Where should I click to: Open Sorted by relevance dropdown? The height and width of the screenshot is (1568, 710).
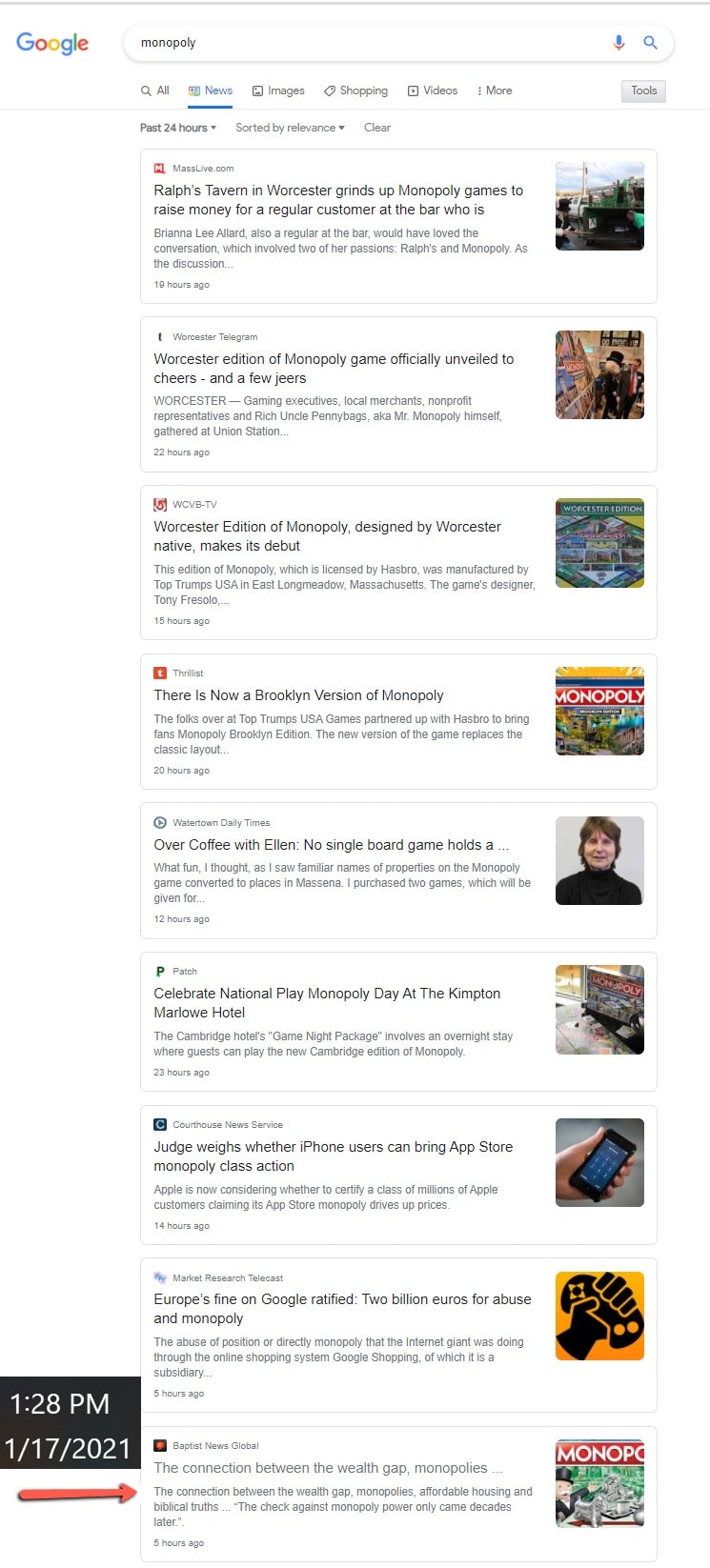[290, 128]
